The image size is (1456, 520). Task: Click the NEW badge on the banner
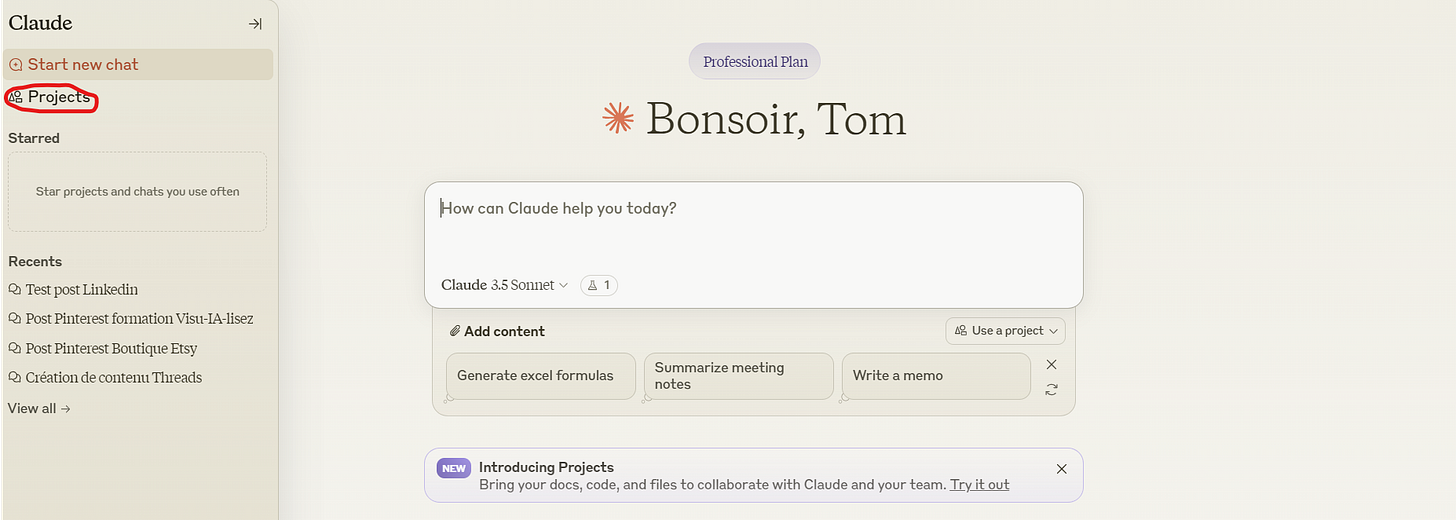point(454,468)
